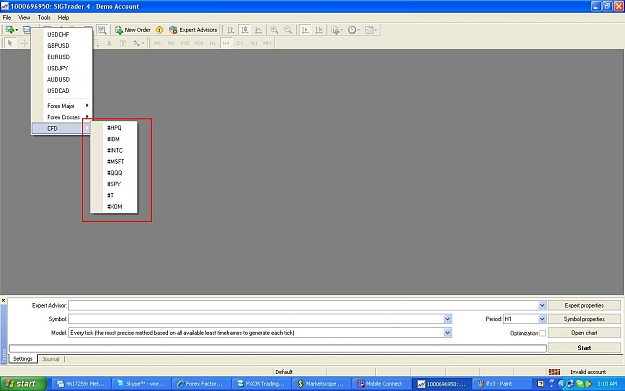Zoom in on the chart
Screen dimensions: 625x391
pos(274,30)
